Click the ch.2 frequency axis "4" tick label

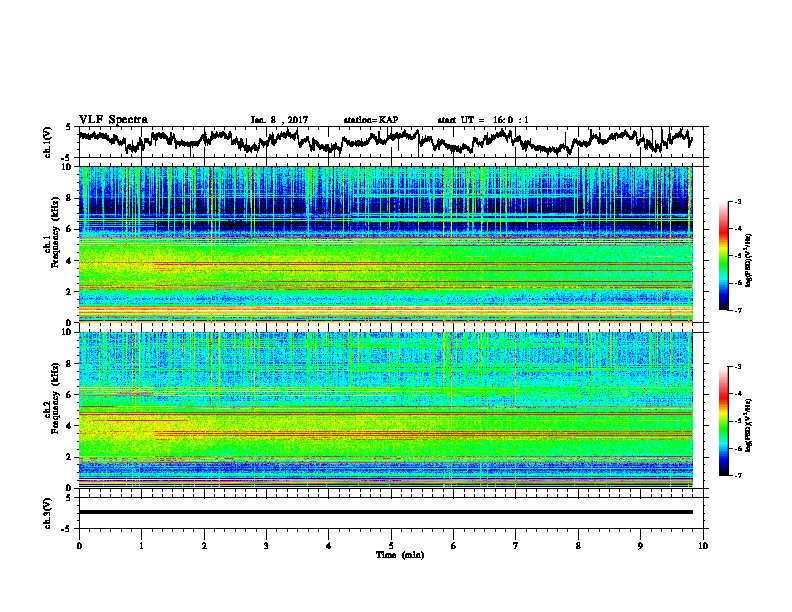(70, 426)
